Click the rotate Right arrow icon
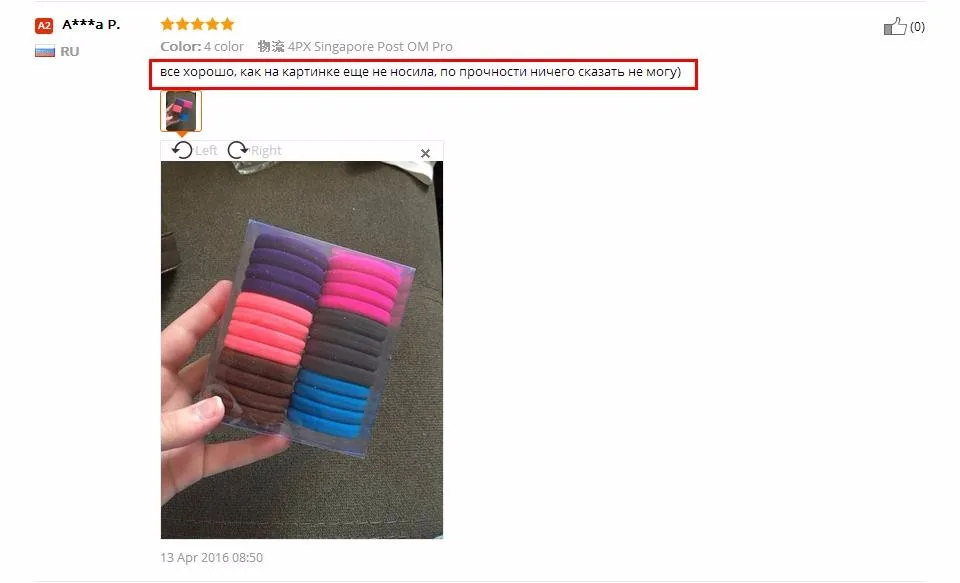Screen dimensions: 960x583 (x=238, y=150)
